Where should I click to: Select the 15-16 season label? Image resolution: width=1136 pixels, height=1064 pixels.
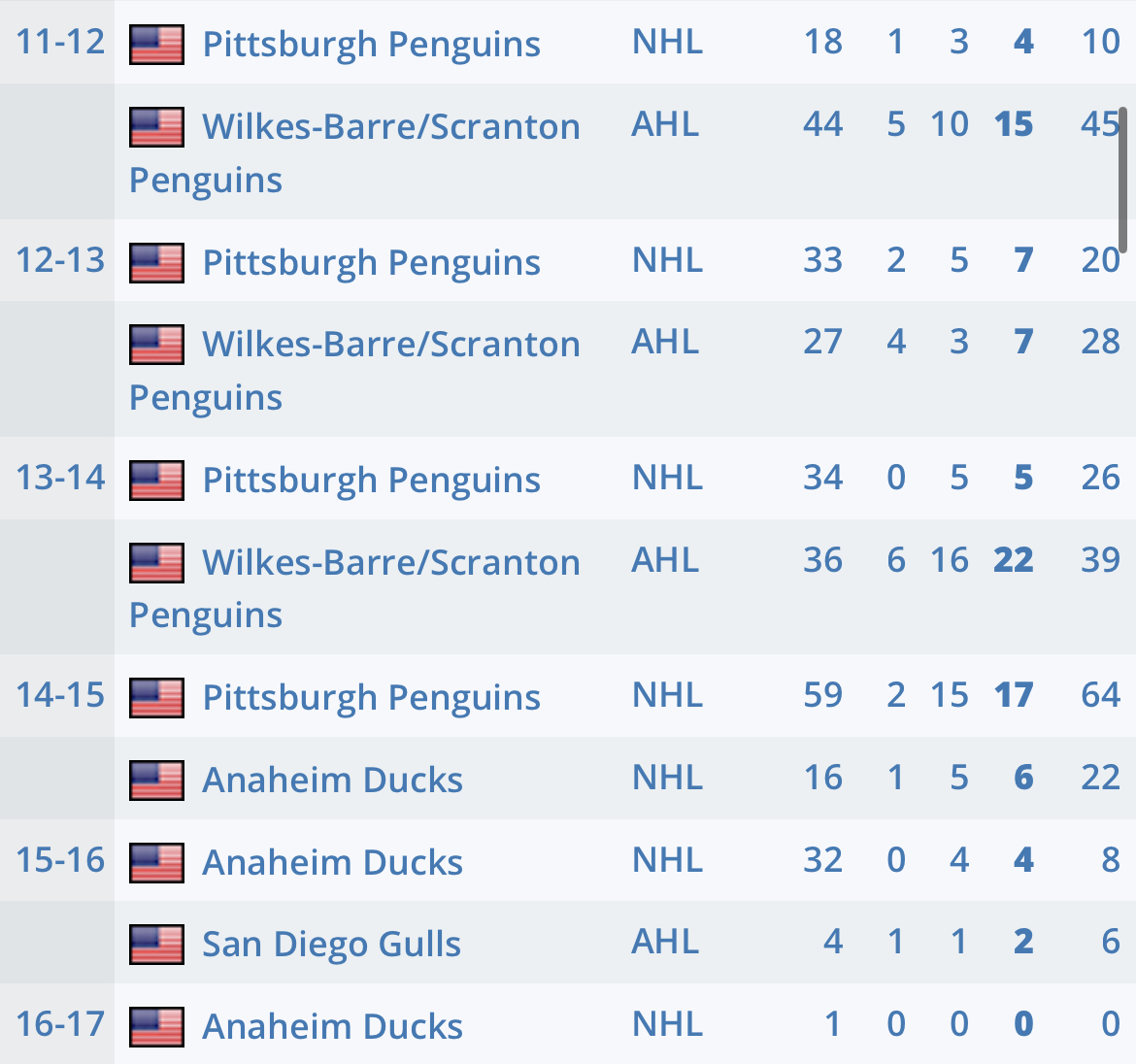(x=60, y=860)
